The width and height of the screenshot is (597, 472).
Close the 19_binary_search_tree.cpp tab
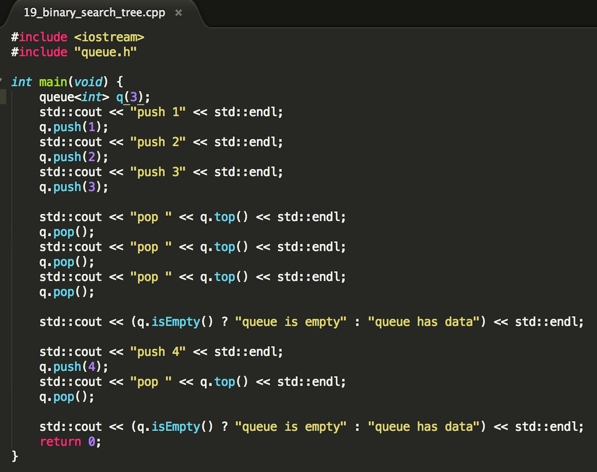coord(178,13)
